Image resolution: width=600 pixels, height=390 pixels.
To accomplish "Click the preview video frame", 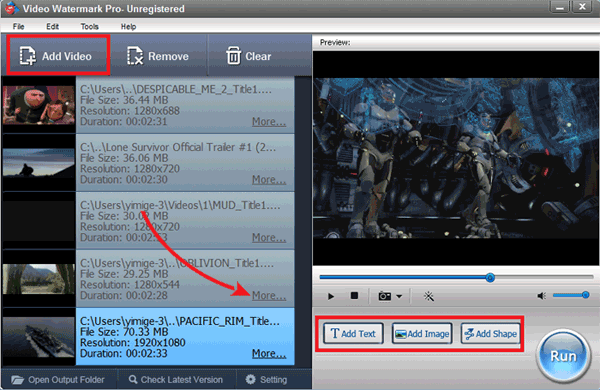I will [456, 158].
